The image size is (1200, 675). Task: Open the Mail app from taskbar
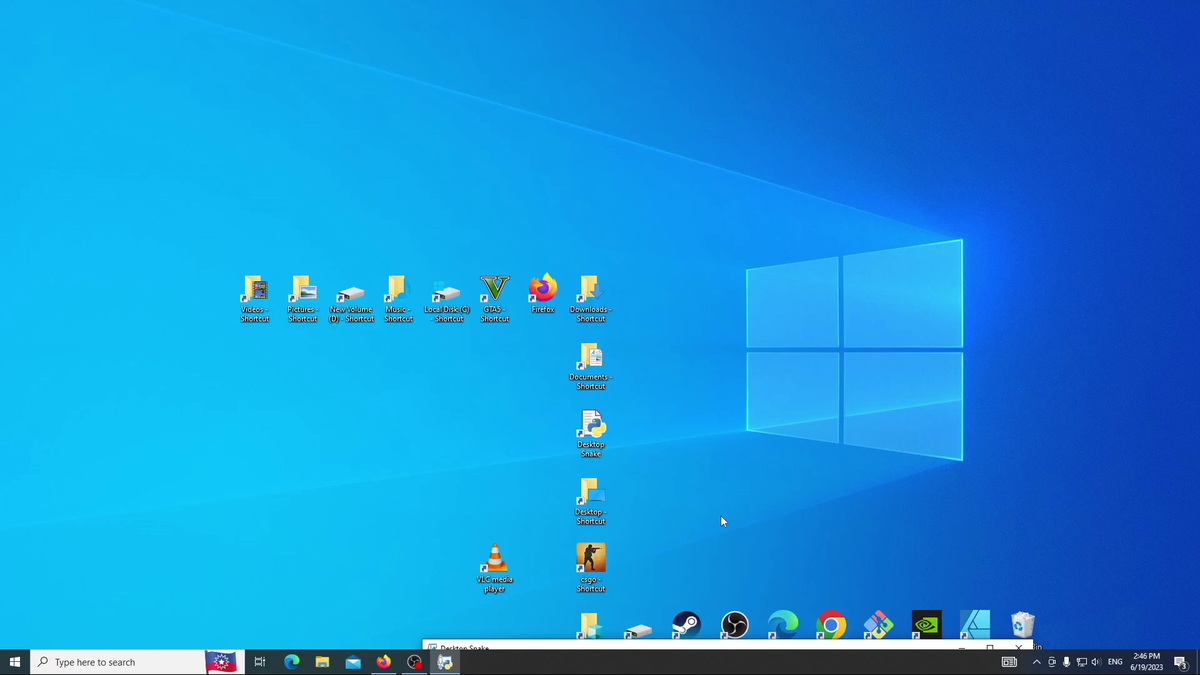point(353,662)
